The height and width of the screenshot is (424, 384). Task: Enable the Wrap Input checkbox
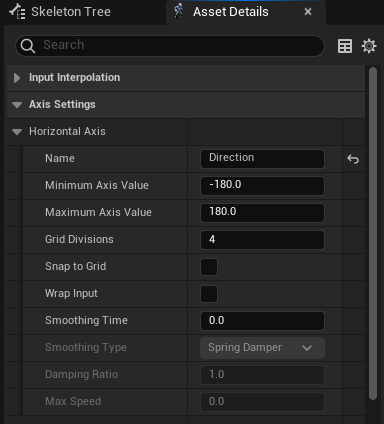209,294
